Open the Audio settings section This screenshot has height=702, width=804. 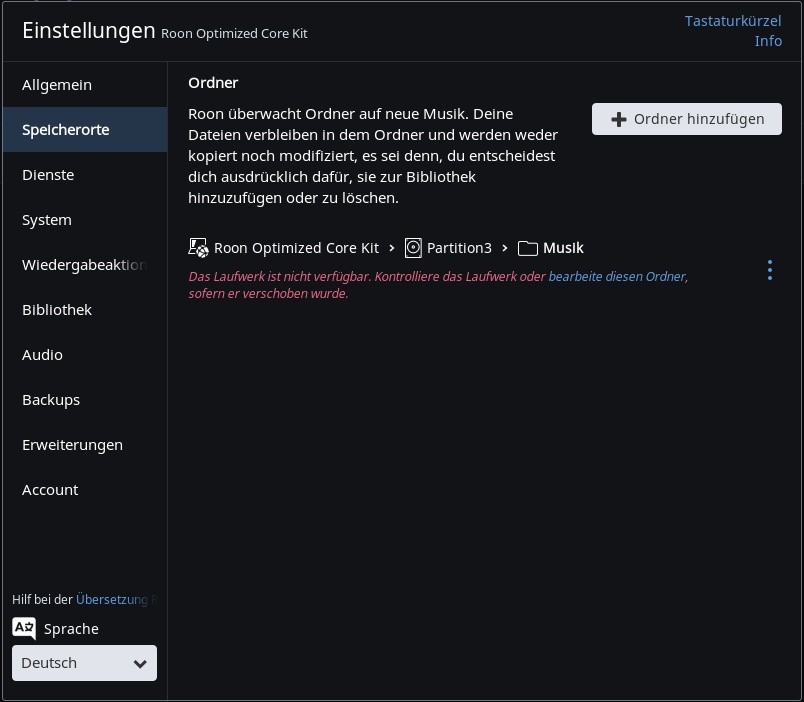[x=42, y=355]
